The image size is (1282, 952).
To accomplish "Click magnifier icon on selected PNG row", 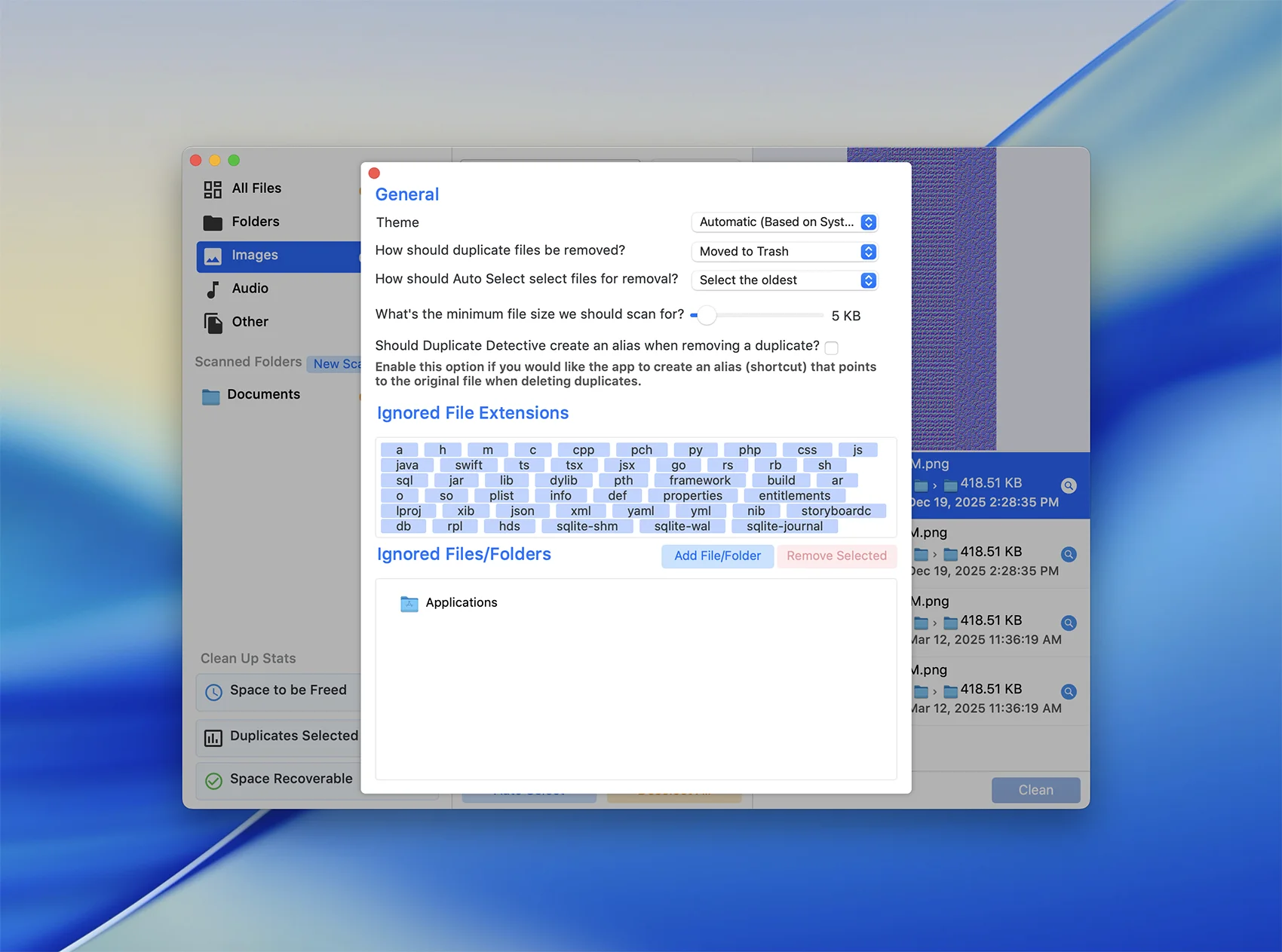I will pyautogui.click(x=1069, y=485).
